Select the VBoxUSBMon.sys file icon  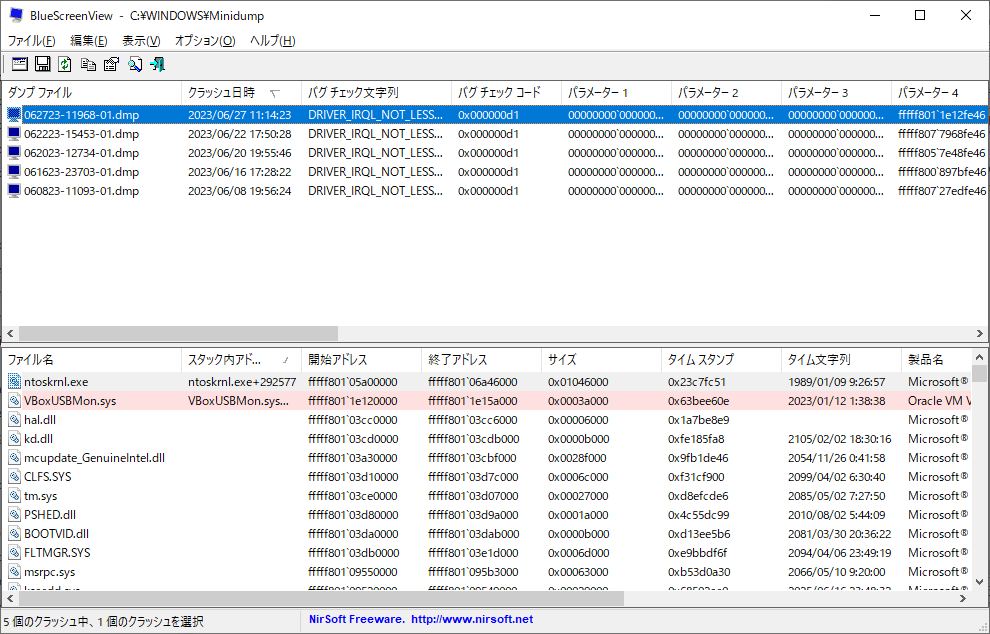14,401
